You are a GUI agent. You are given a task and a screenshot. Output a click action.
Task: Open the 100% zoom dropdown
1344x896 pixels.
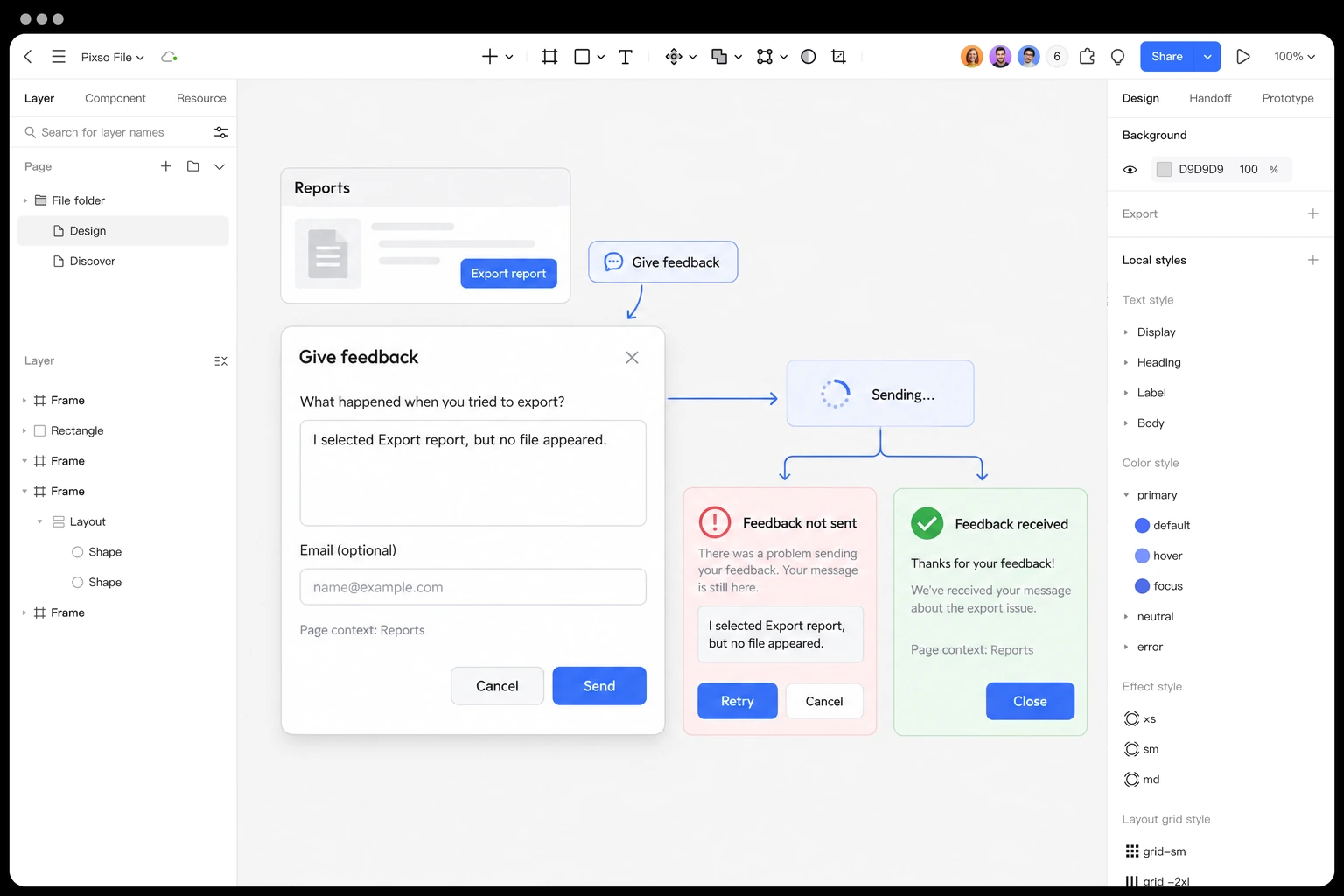point(1294,57)
